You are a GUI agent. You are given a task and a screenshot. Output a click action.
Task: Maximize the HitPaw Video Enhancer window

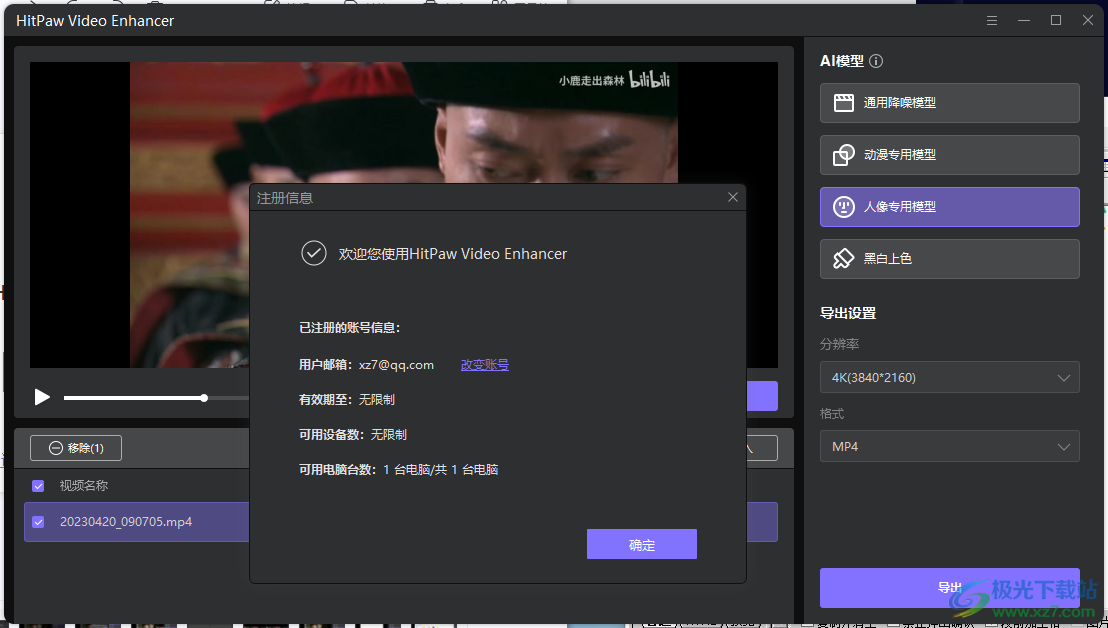(1056, 20)
